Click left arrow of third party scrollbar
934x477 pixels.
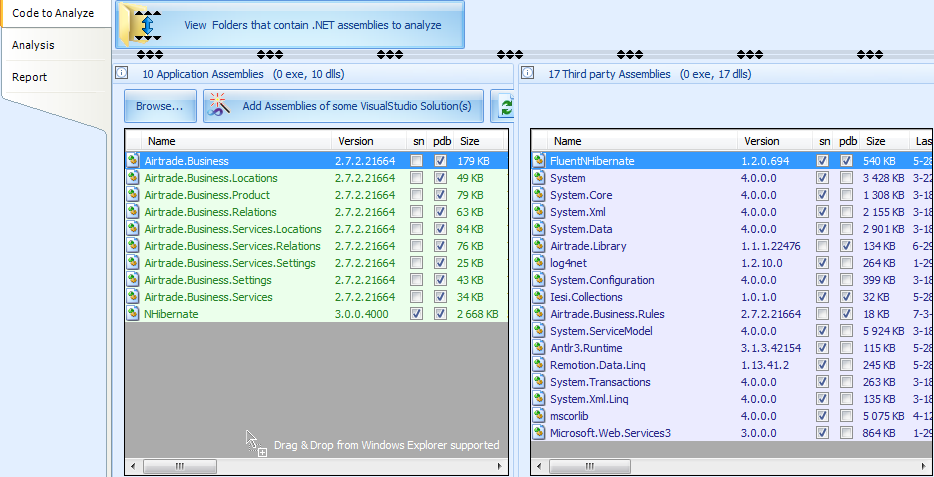point(539,466)
